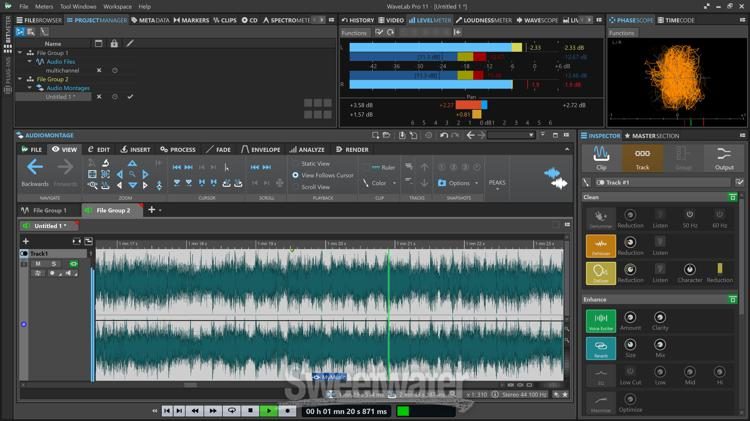Switch to the Envelope ribbon tab
This screenshot has height=421, width=750.
260,150
